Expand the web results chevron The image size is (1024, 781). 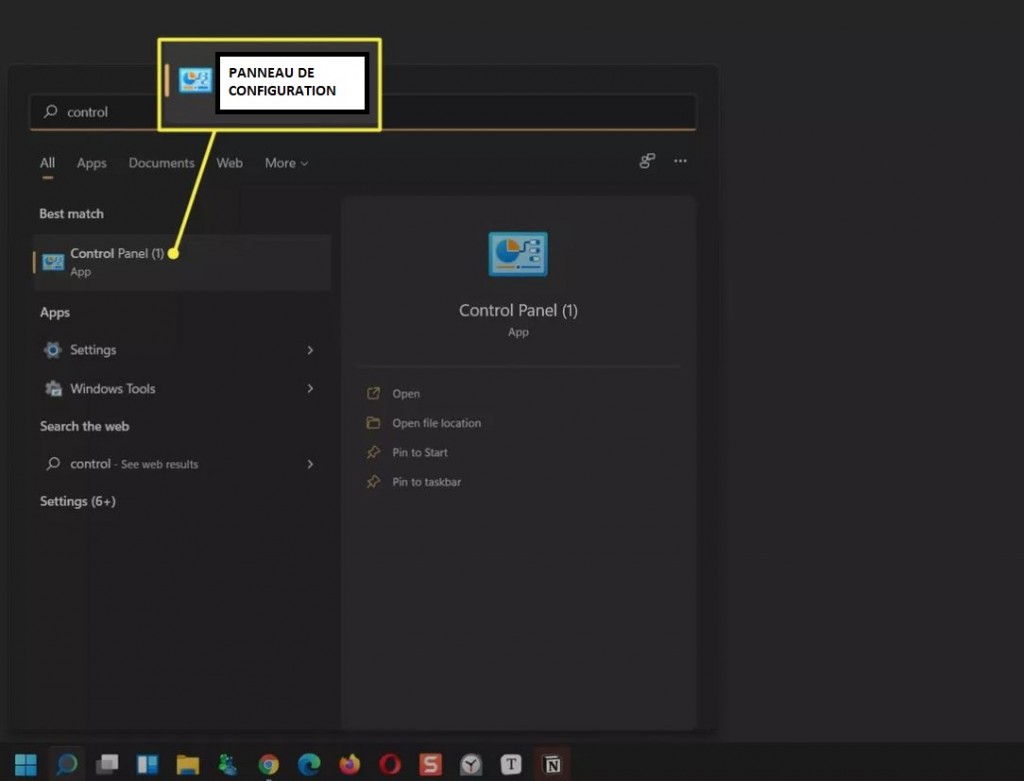click(x=310, y=464)
